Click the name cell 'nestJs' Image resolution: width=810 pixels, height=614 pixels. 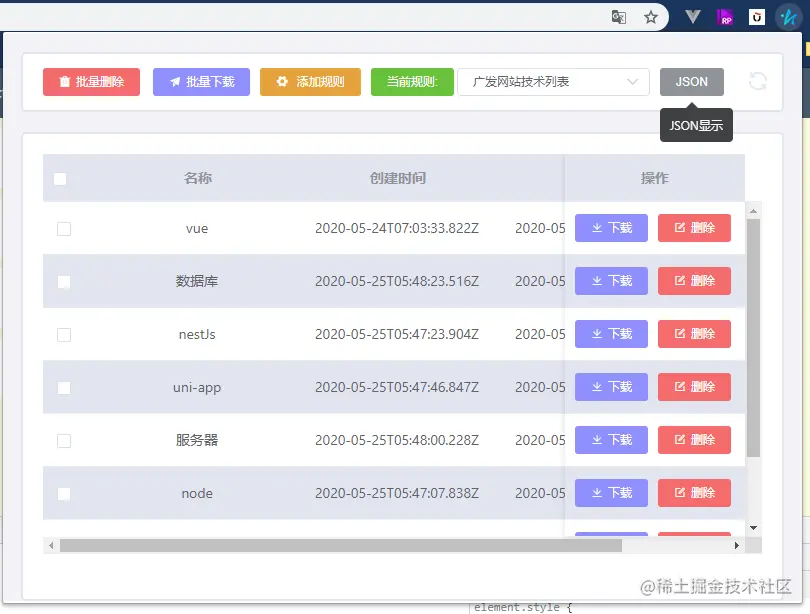coord(197,335)
